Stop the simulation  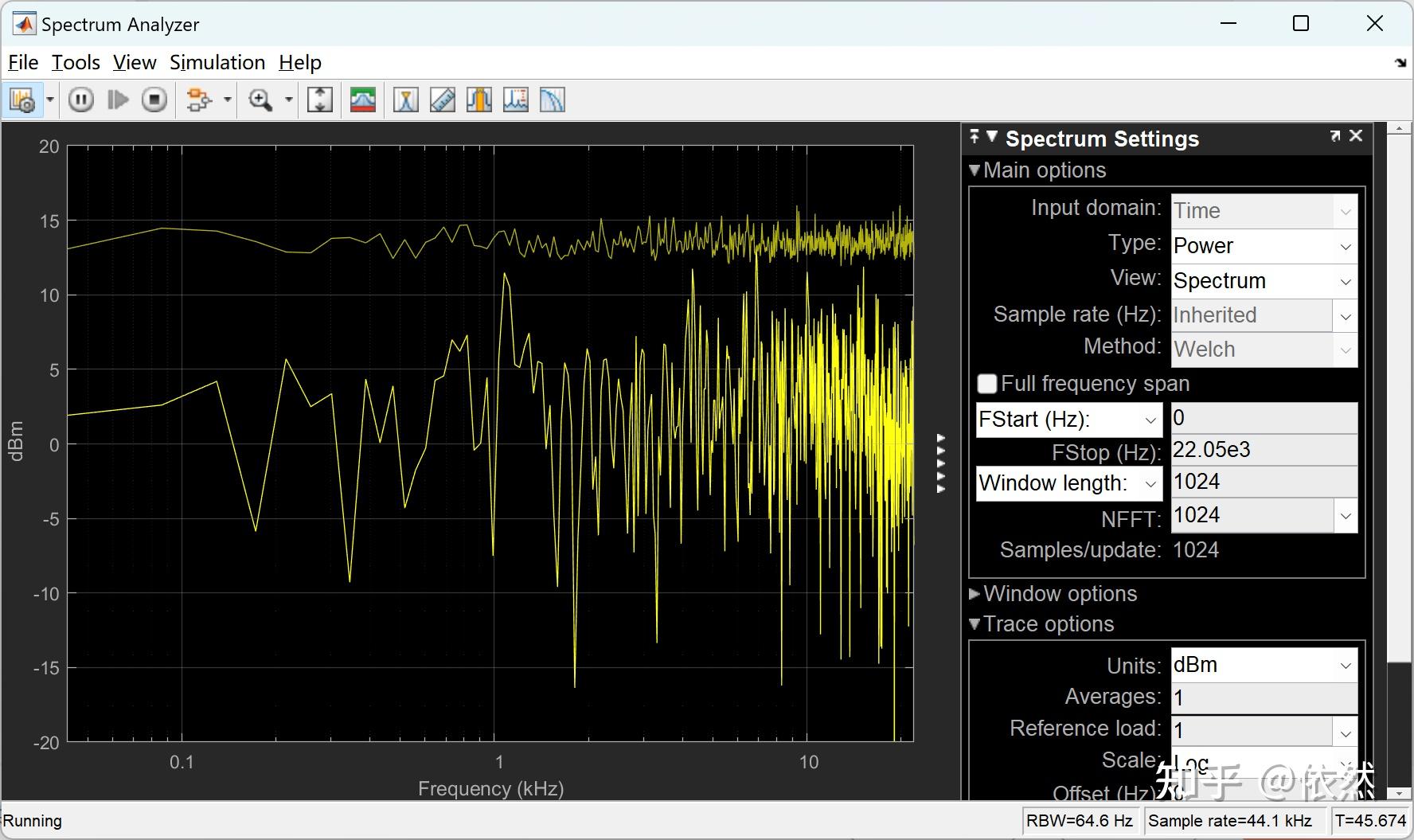pyautogui.click(x=154, y=100)
